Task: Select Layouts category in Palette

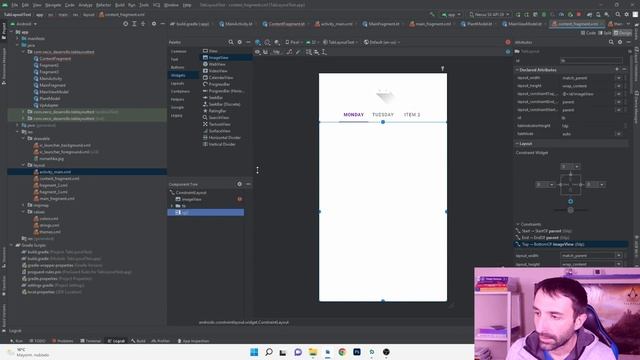Action: [x=178, y=83]
